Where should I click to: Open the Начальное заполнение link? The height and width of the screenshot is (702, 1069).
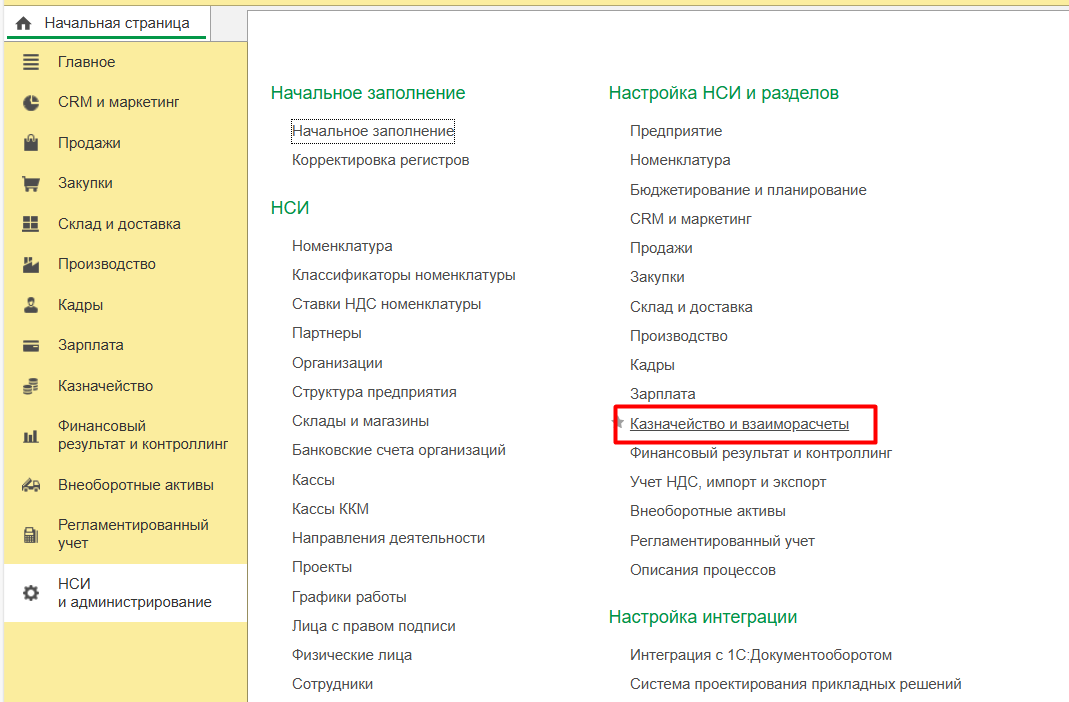[x=373, y=131]
